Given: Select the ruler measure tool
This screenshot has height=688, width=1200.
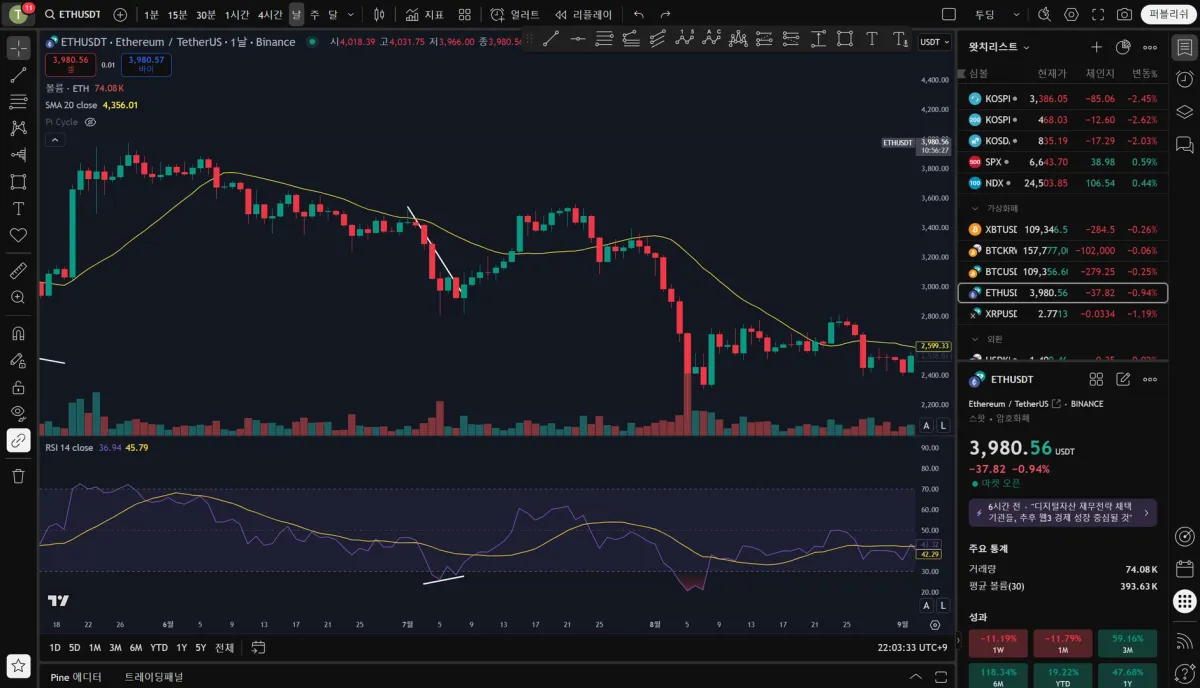Looking at the screenshot, I should pyautogui.click(x=18, y=270).
